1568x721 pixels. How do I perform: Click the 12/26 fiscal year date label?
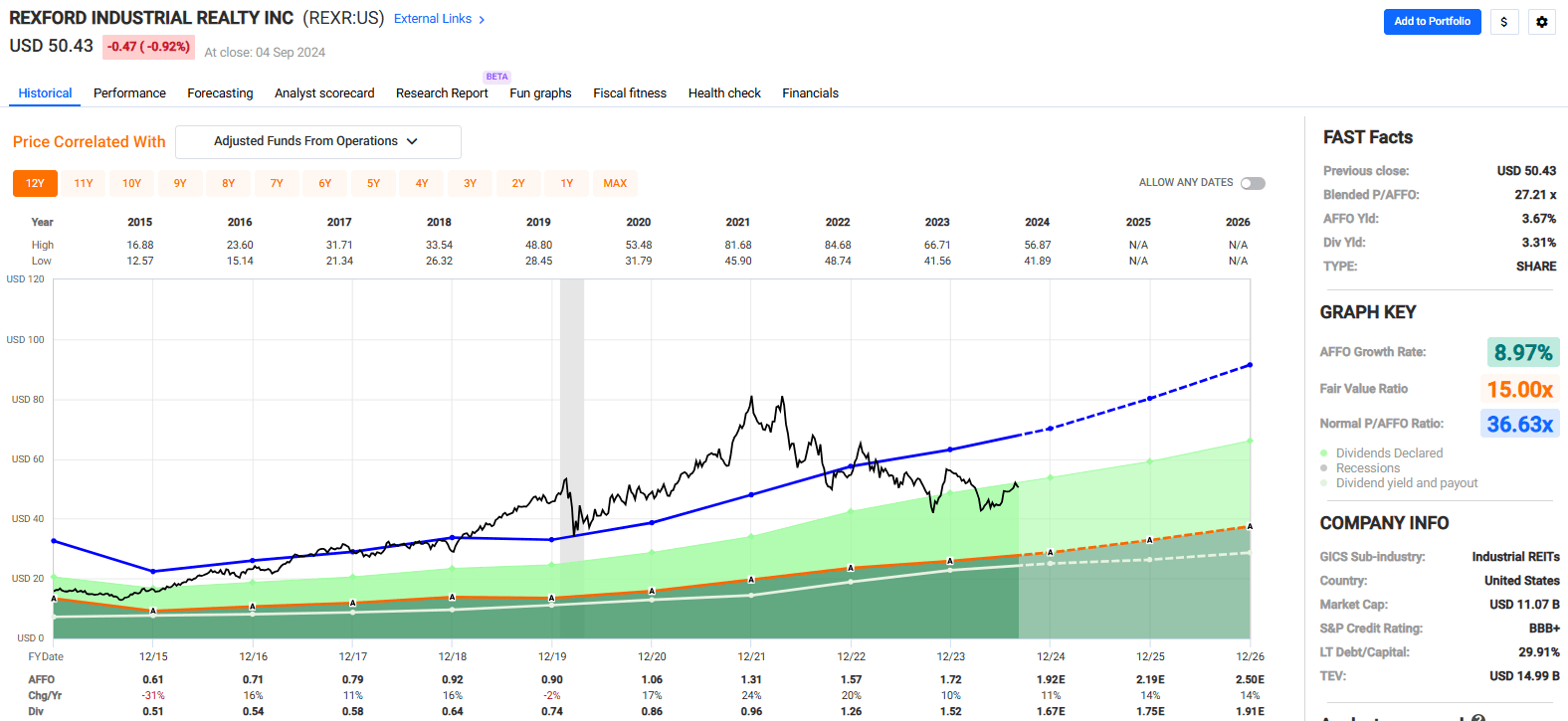(1250, 656)
